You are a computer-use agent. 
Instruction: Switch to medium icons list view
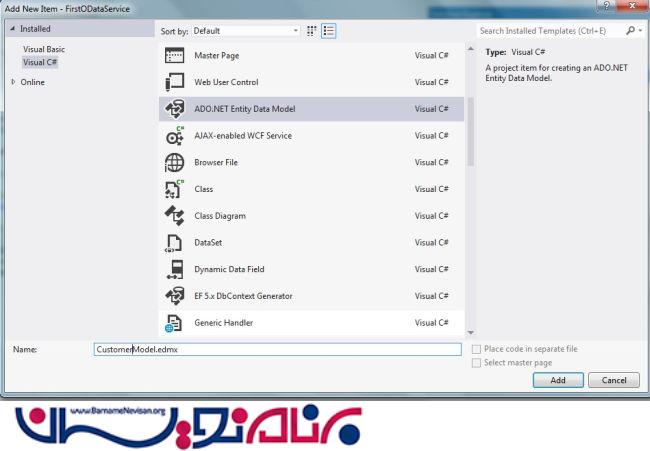tap(328, 31)
